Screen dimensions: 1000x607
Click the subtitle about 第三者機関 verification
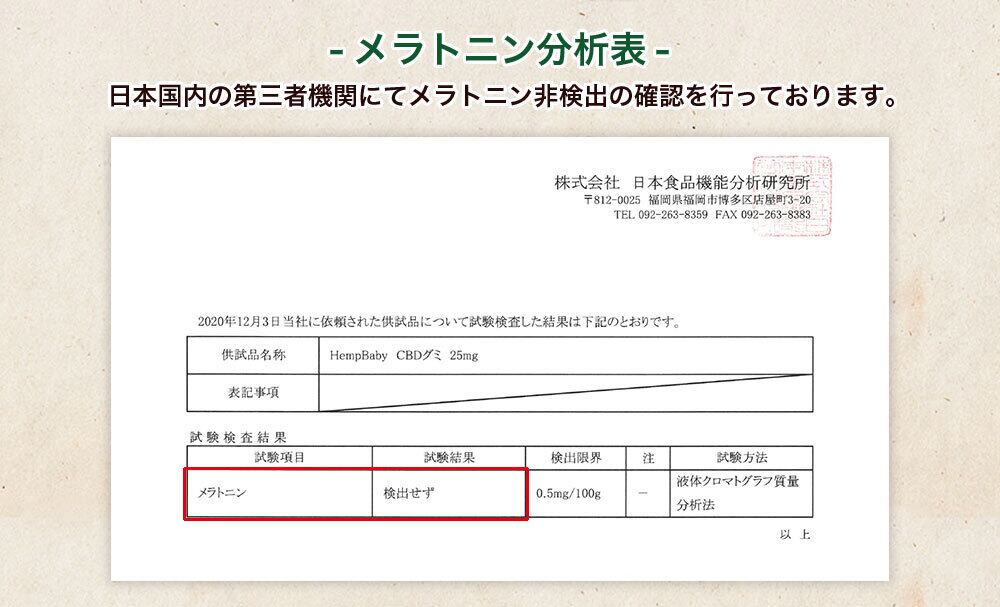click(503, 96)
